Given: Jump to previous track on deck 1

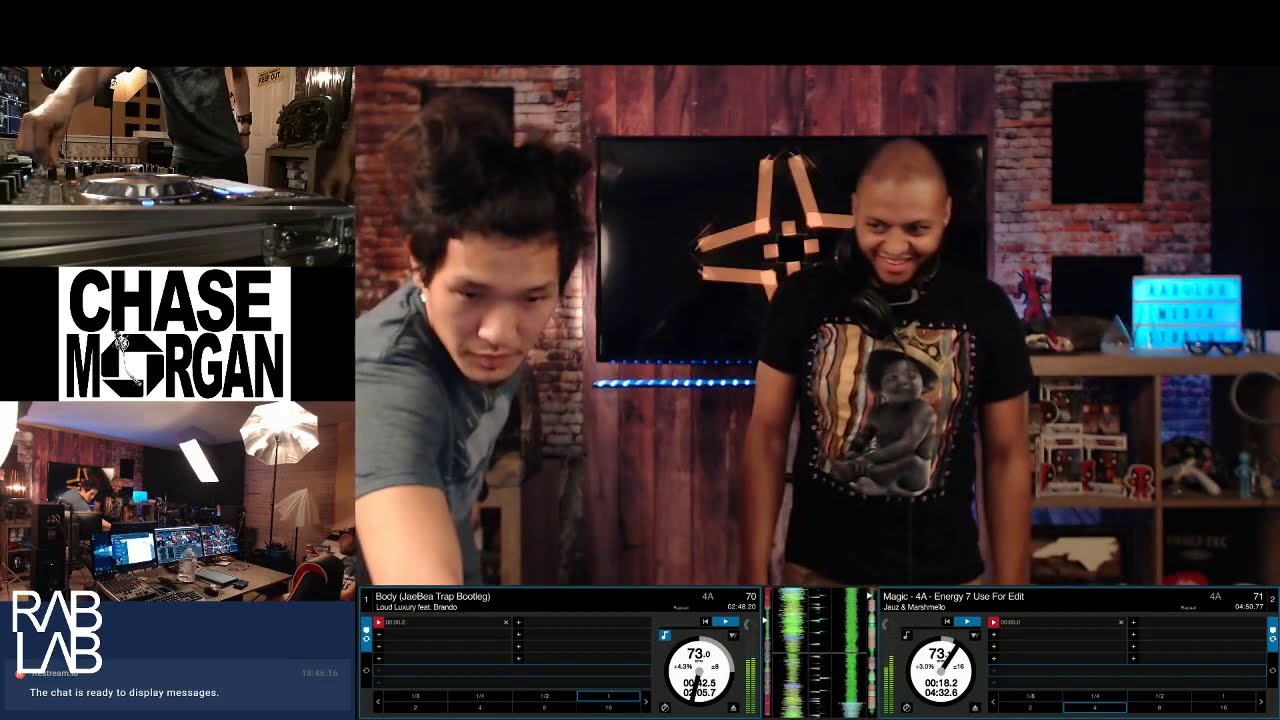Looking at the screenshot, I should tap(705, 621).
